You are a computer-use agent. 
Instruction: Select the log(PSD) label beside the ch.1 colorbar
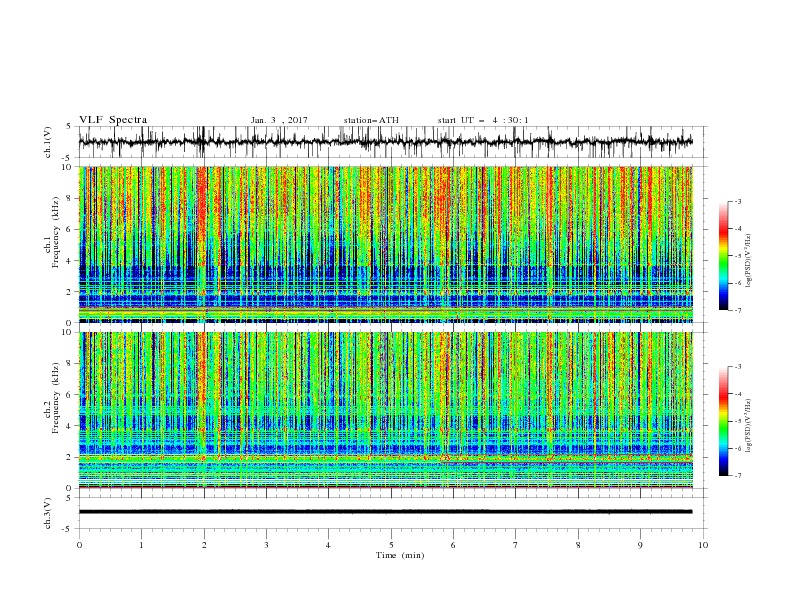click(x=749, y=261)
